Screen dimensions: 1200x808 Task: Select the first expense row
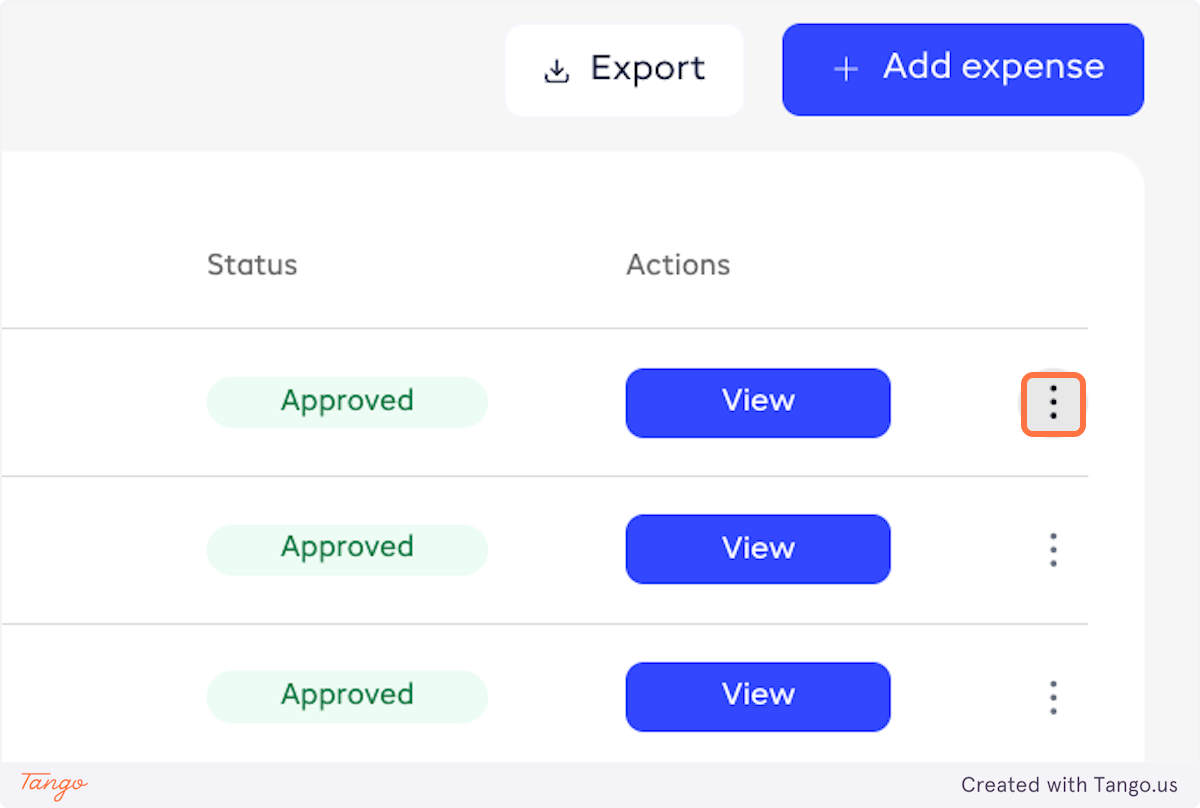coord(100,403)
